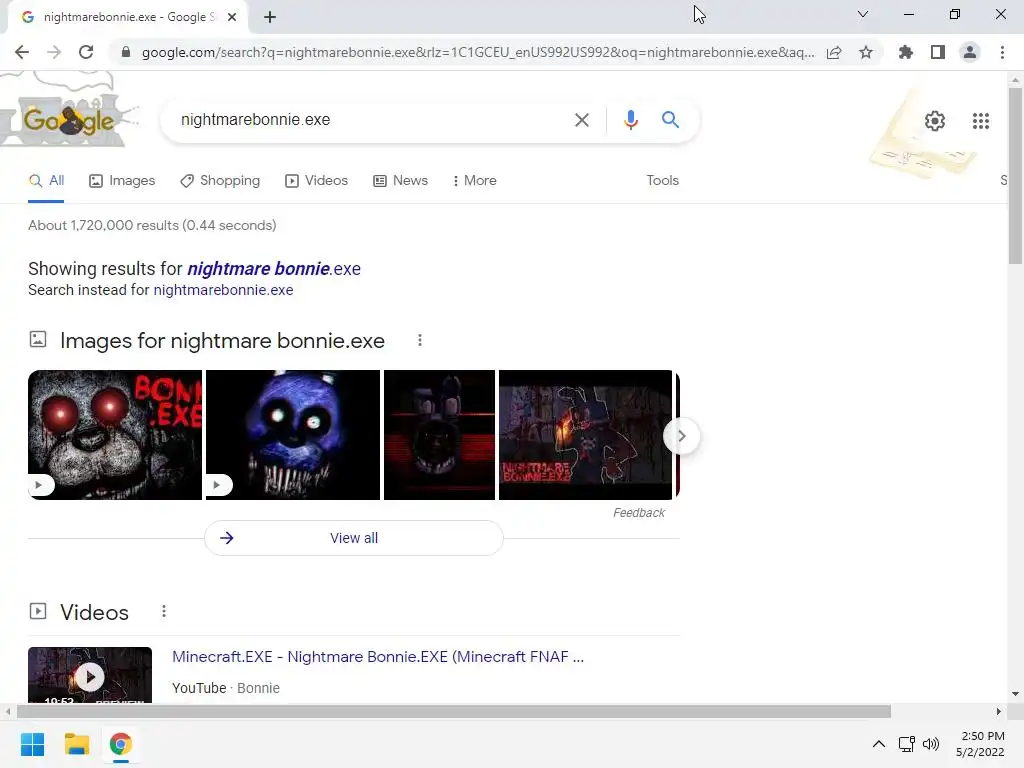Open volume control in system tray
The width and height of the screenshot is (1024, 768).
931,744
